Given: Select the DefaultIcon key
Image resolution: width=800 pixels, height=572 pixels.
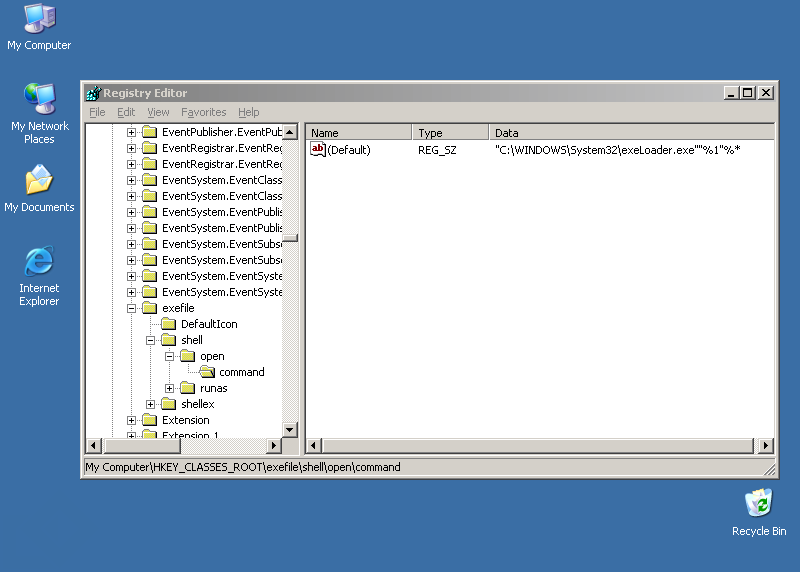Looking at the screenshot, I should click(x=209, y=324).
